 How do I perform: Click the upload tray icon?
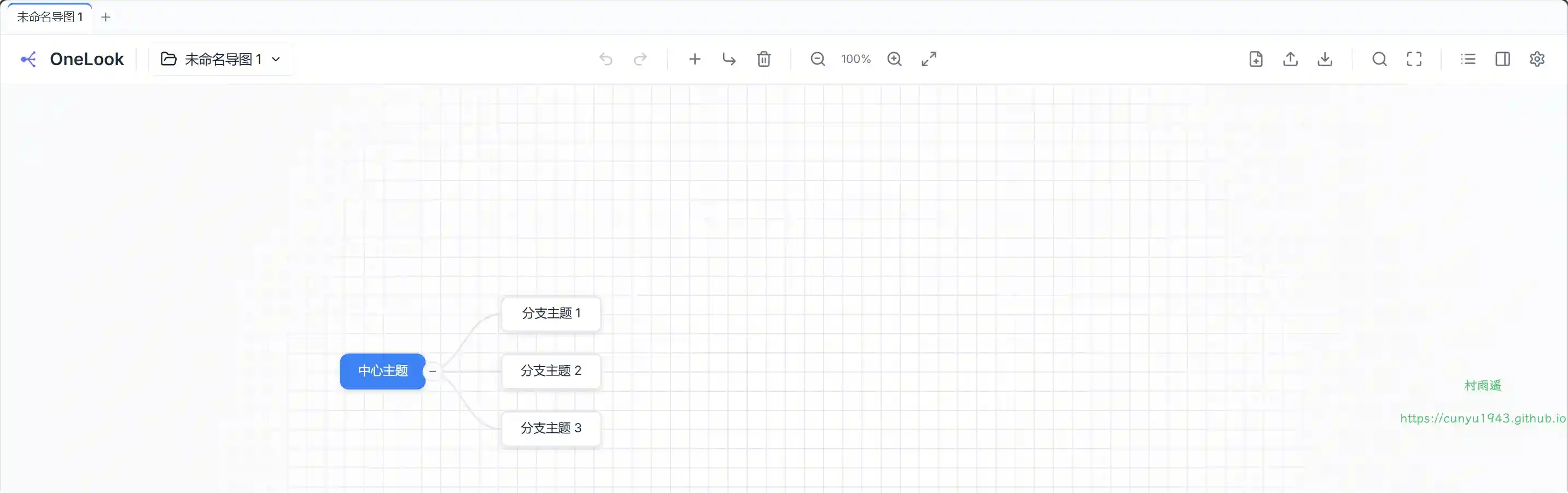(x=1290, y=59)
